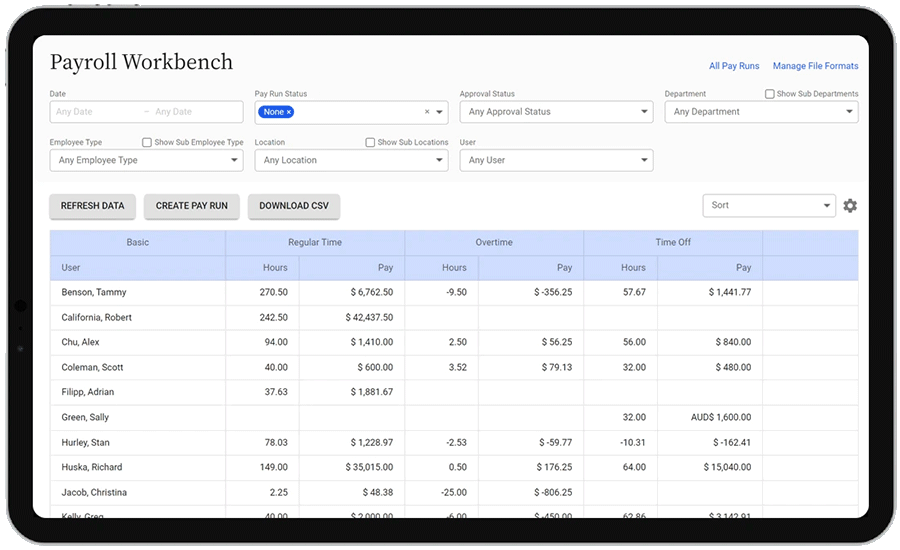The image size is (900, 550).
Task: Click the end Any Date field
Action: 195,112
